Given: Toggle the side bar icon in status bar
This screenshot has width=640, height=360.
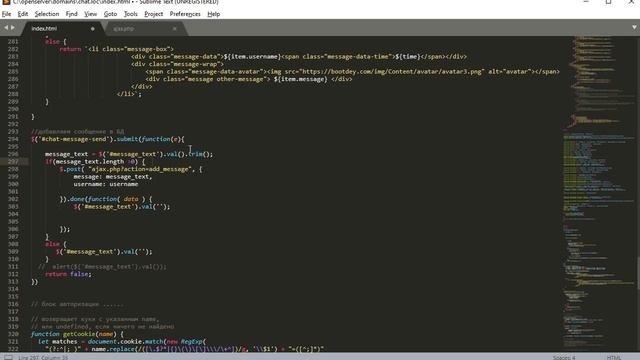Looking at the screenshot, I should click(8, 358).
